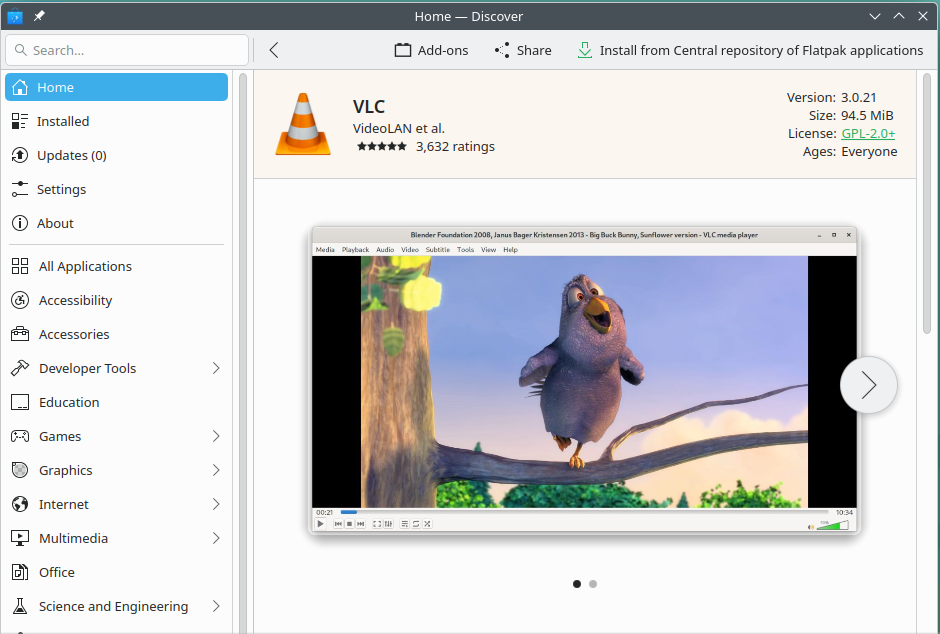Image resolution: width=940 pixels, height=634 pixels.
Task: Click the main content vertical scrollbar
Action: tap(927, 204)
